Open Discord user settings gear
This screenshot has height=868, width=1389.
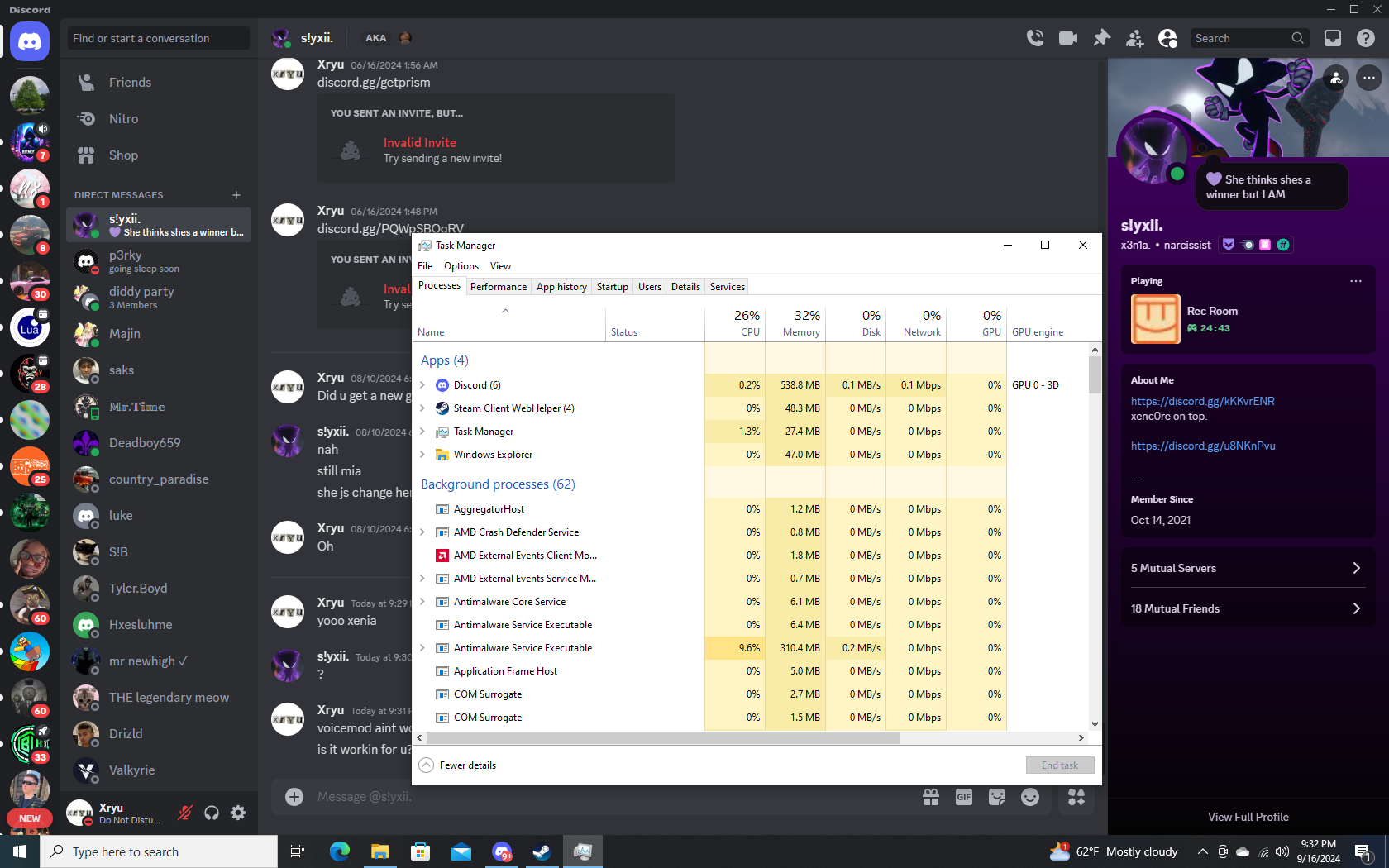(x=238, y=813)
